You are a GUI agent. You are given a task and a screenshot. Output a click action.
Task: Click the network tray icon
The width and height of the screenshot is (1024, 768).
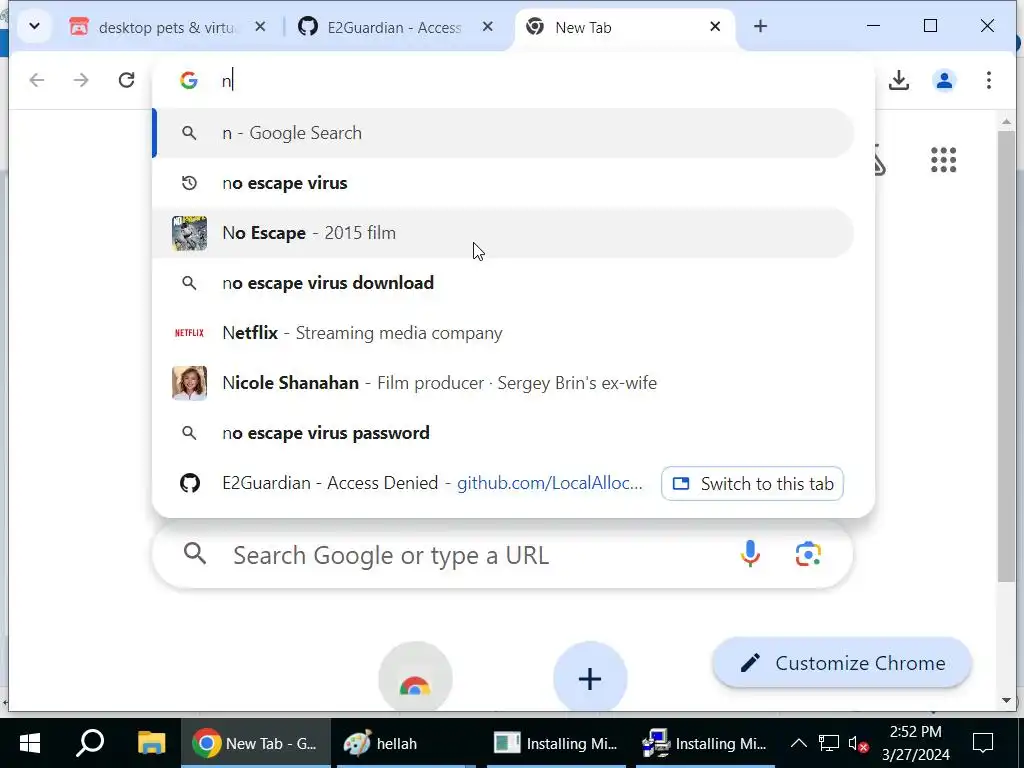click(x=829, y=743)
